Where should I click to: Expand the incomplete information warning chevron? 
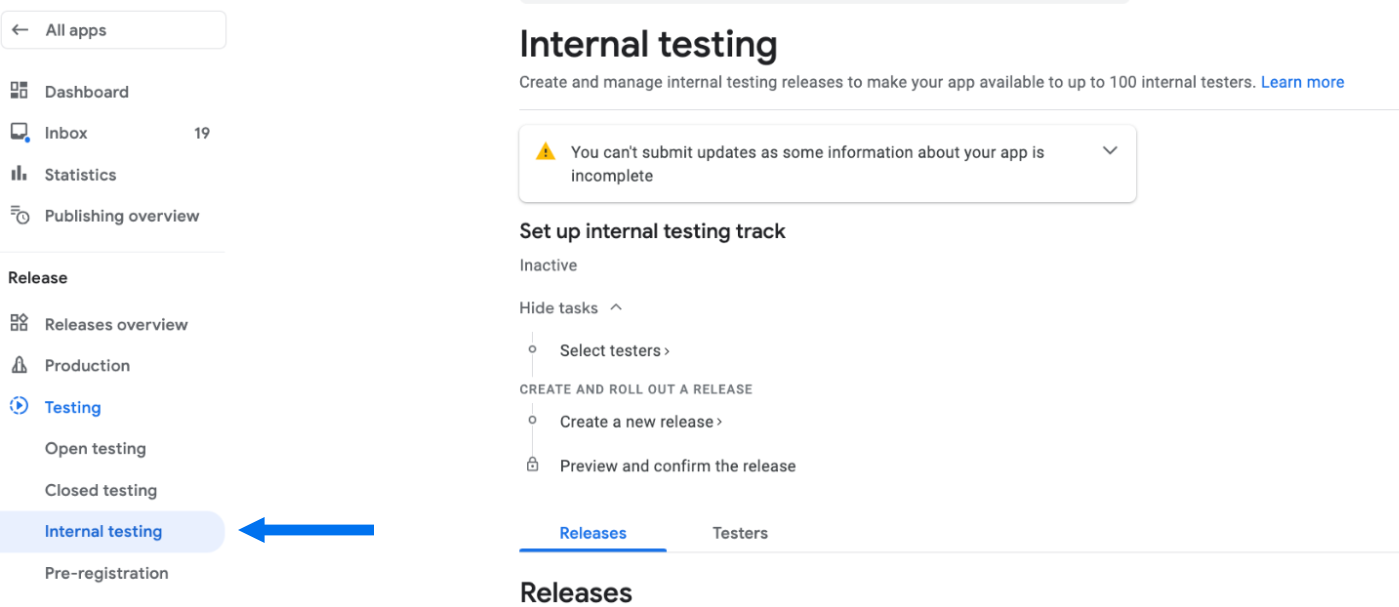click(1109, 151)
